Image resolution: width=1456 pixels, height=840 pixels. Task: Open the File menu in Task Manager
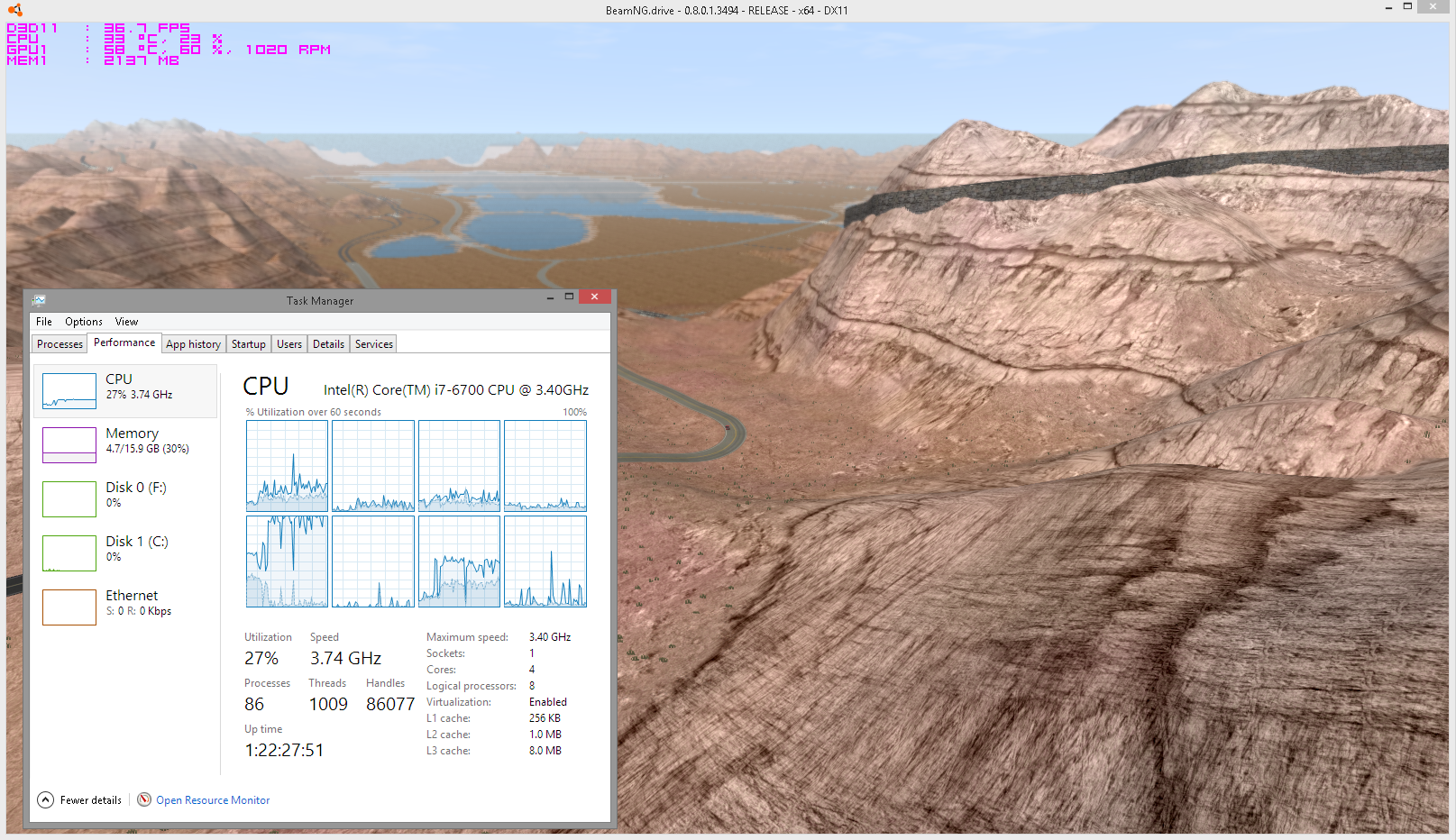click(x=43, y=322)
